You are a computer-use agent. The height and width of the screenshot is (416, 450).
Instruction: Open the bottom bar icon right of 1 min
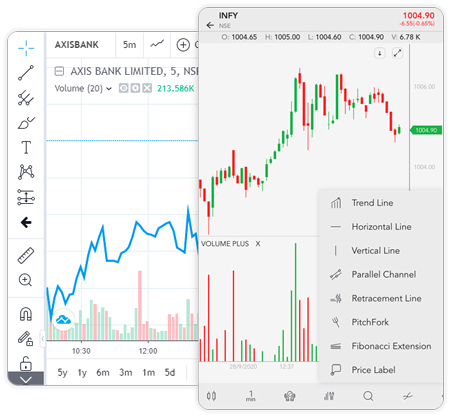[290, 396]
